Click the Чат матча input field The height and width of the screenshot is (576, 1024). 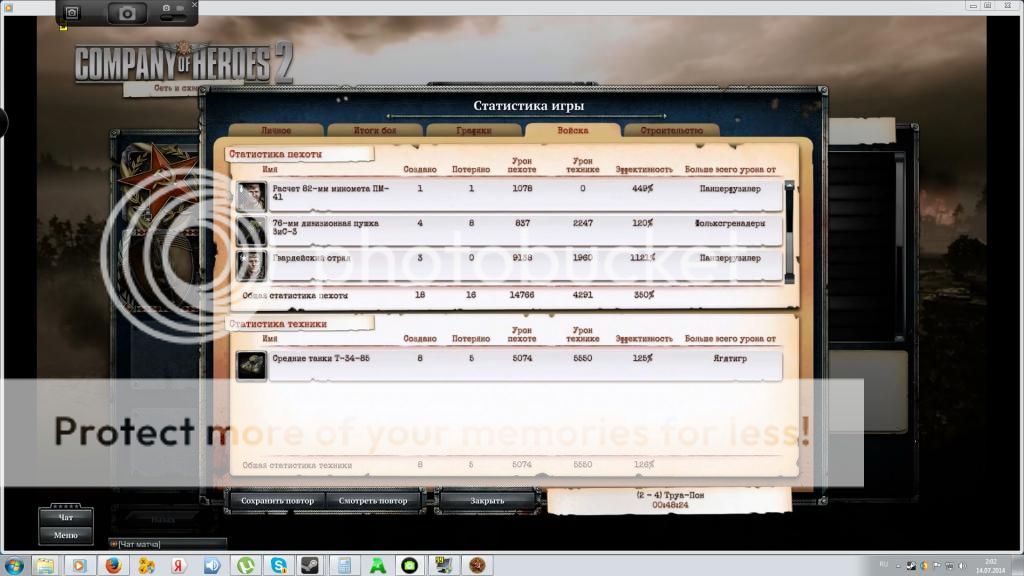tap(167, 544)
